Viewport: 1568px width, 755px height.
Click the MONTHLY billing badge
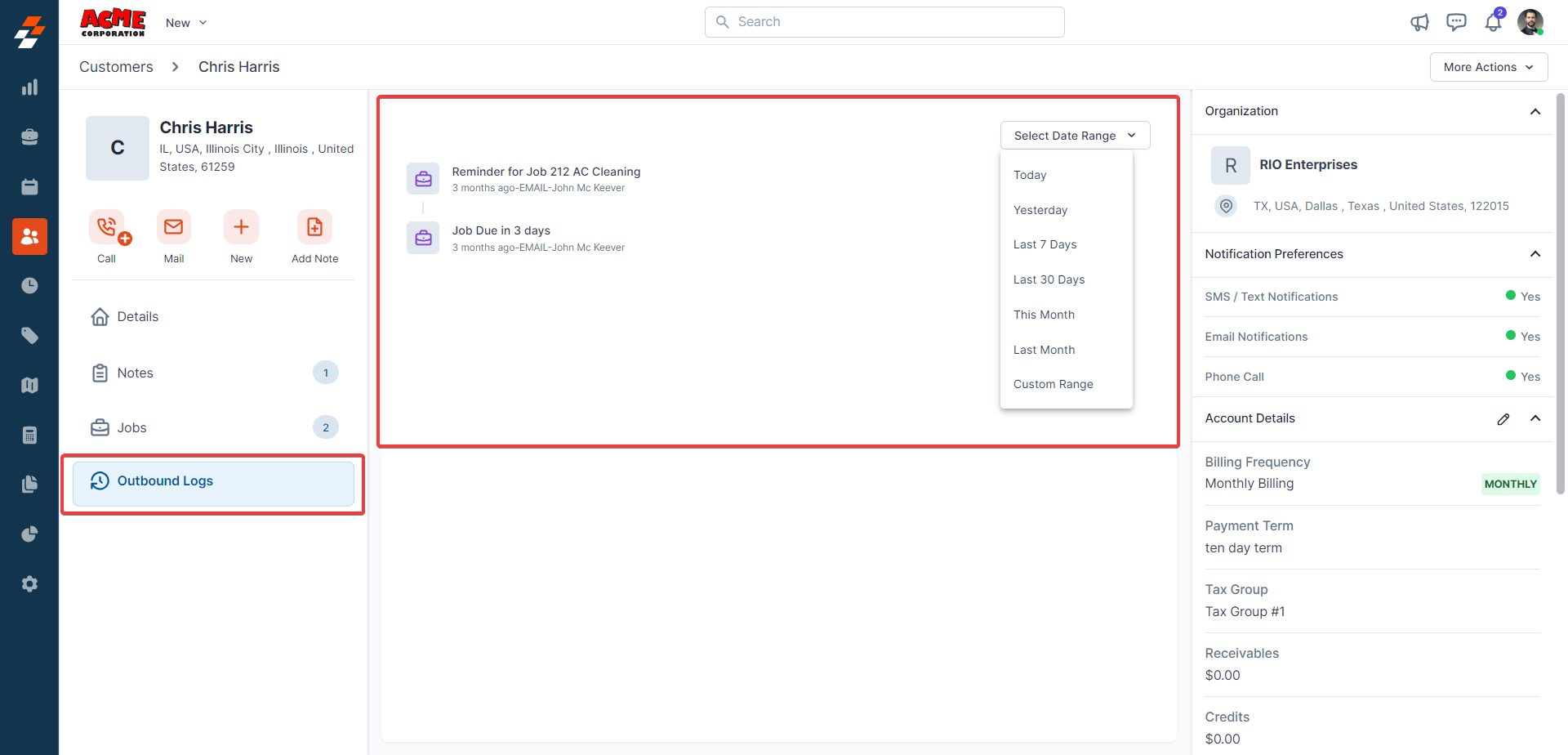coord(1511,485)
